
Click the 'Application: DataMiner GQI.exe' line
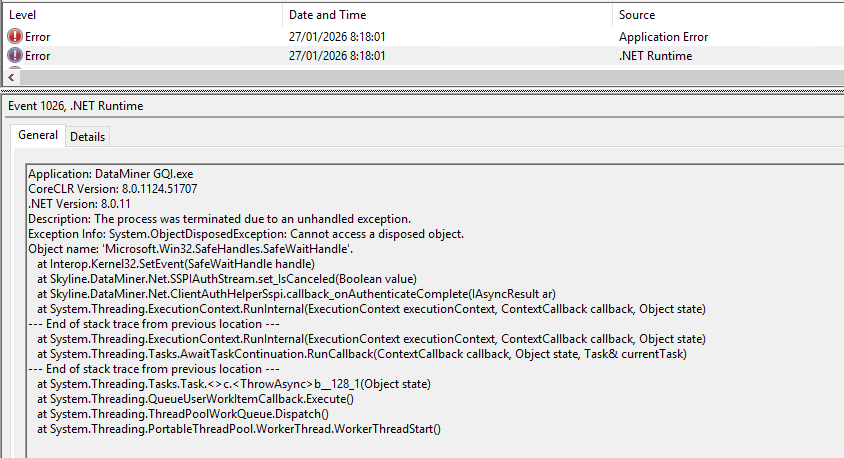pos(110,174)
